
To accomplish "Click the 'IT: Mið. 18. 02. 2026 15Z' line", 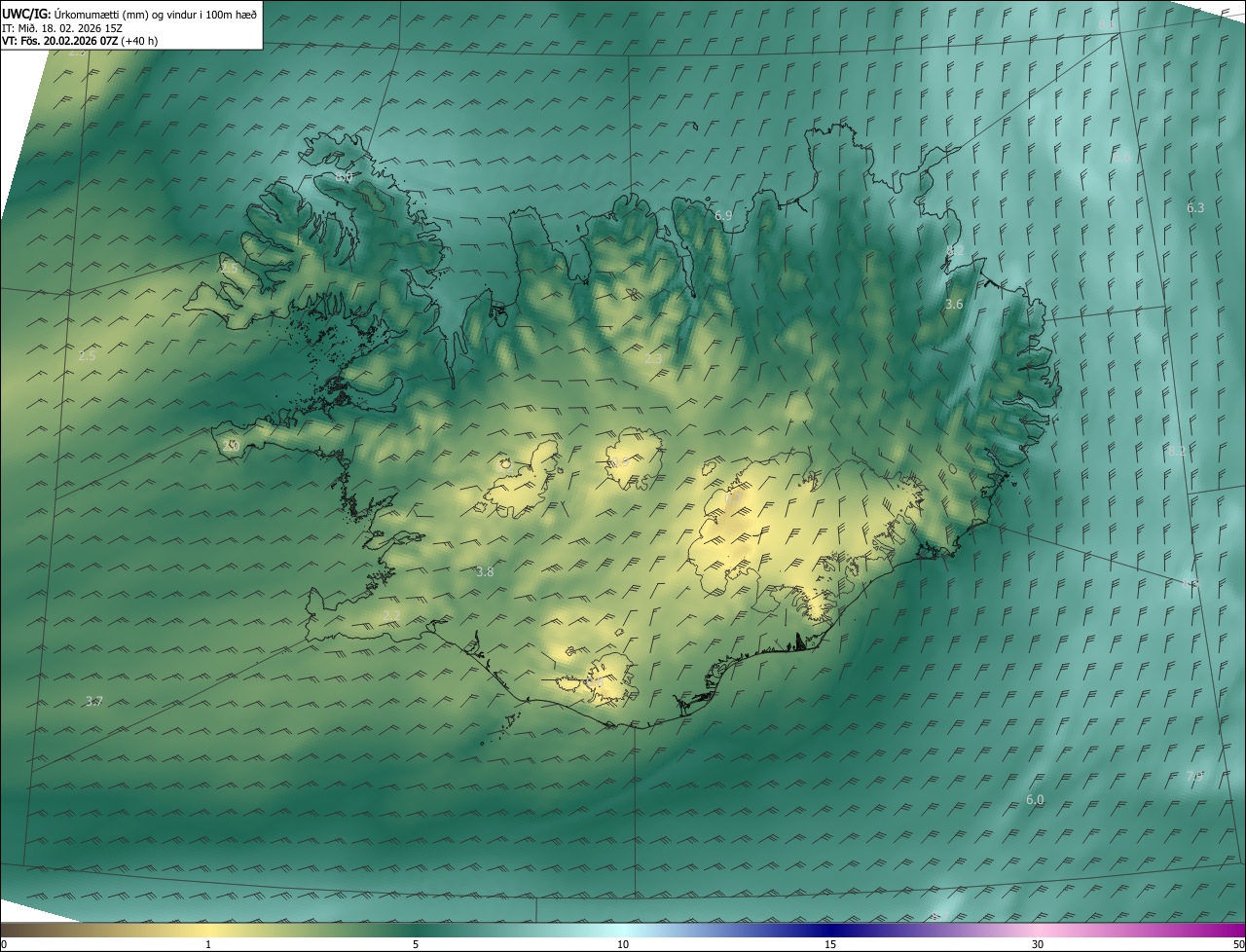I will coord(61,27).
